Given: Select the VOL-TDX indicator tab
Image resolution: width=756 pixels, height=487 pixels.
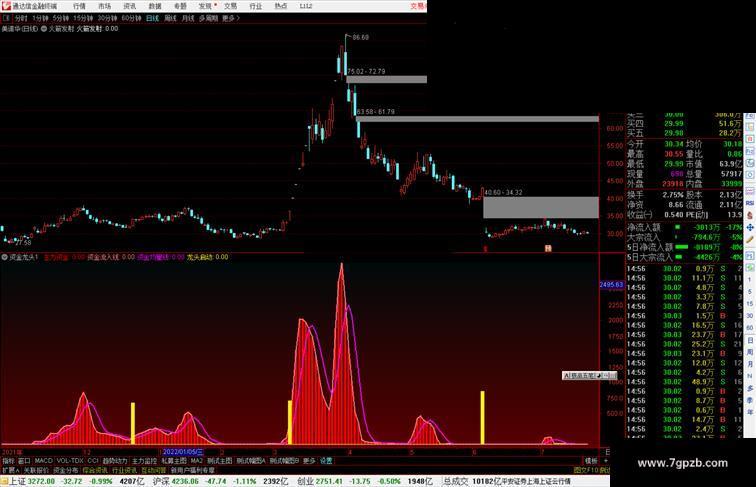Looking at the screenshot, I should point(70,461).
